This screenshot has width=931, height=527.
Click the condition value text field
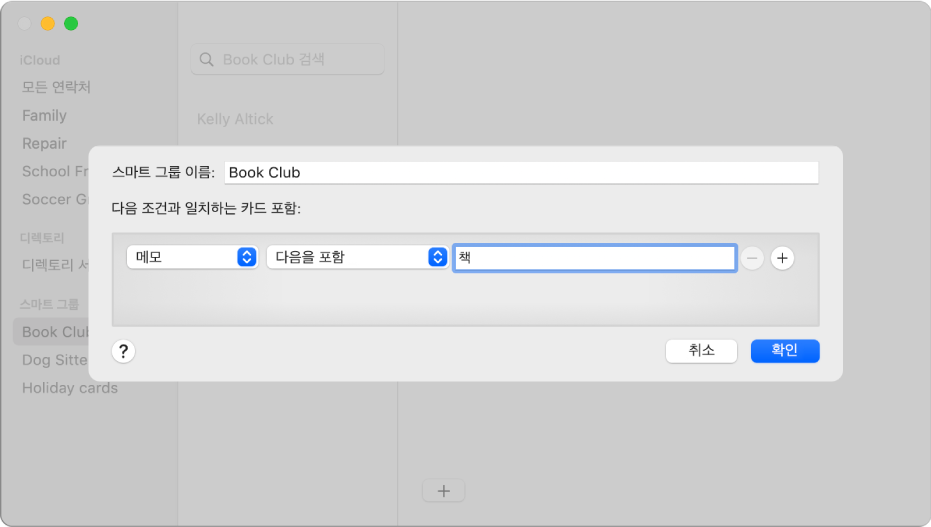[x=595, y=258]
